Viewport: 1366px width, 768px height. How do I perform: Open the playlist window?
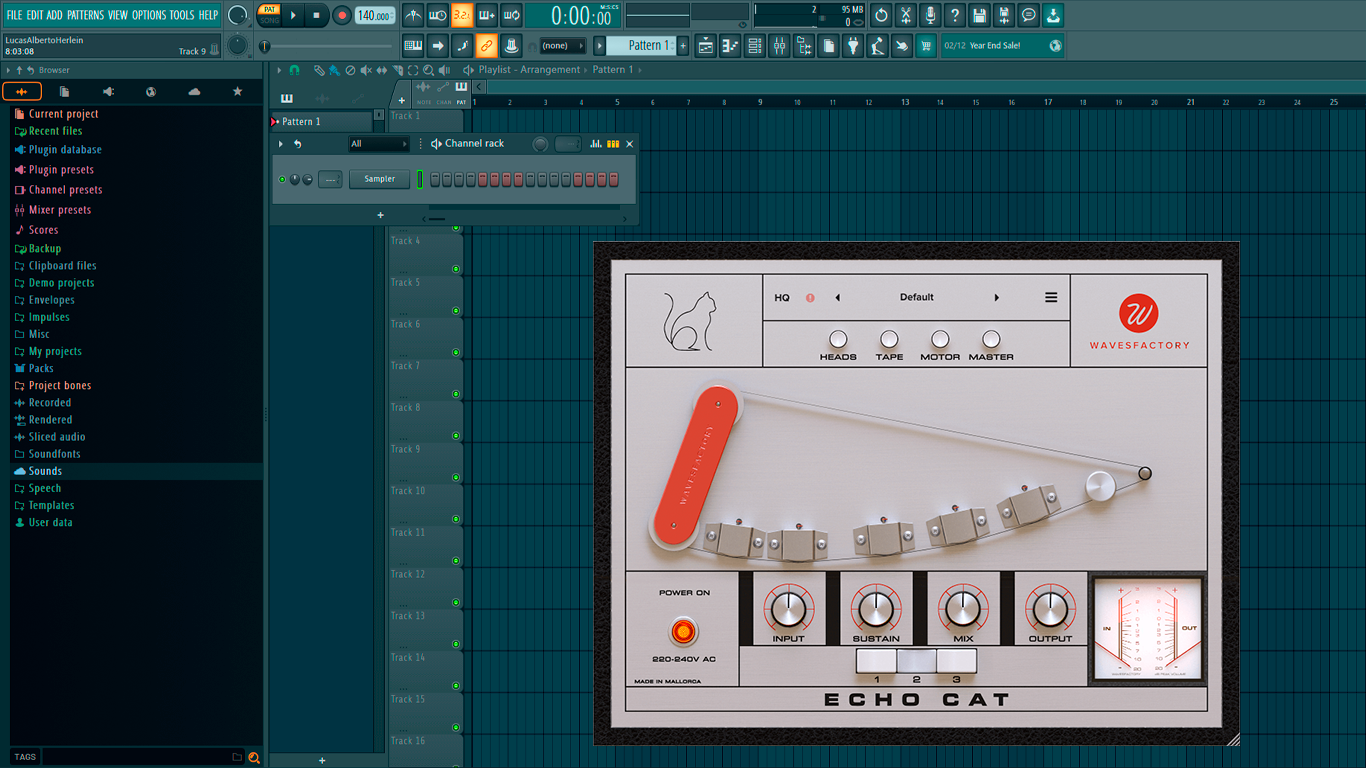706,46
